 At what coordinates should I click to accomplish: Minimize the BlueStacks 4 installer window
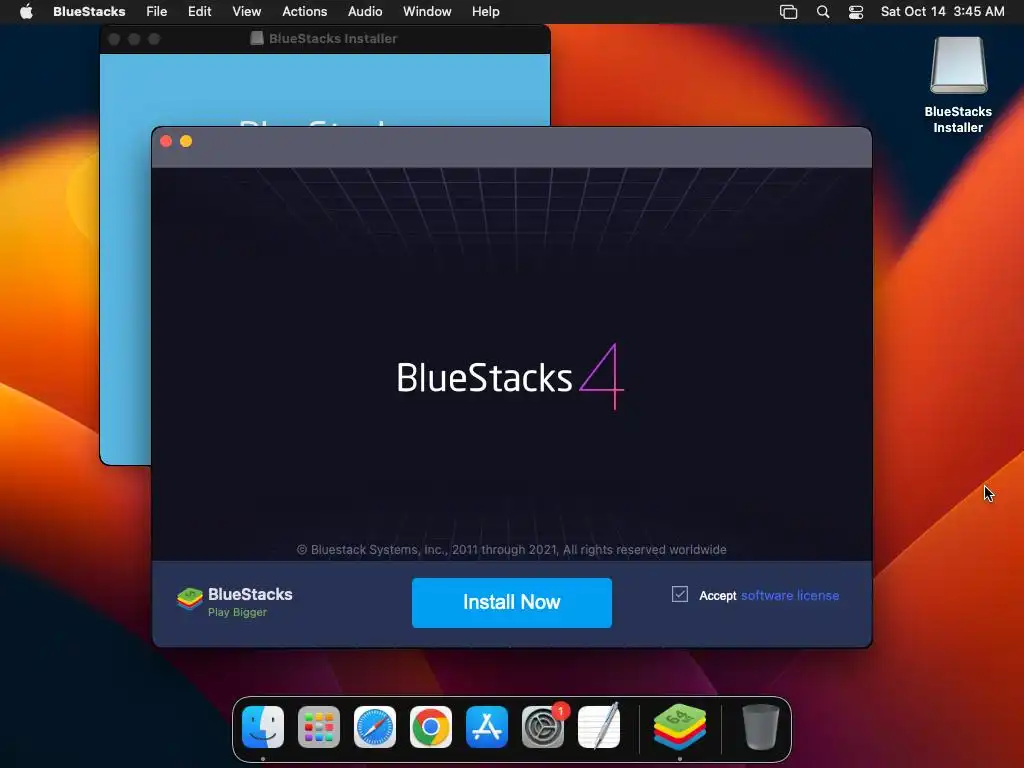186,141
